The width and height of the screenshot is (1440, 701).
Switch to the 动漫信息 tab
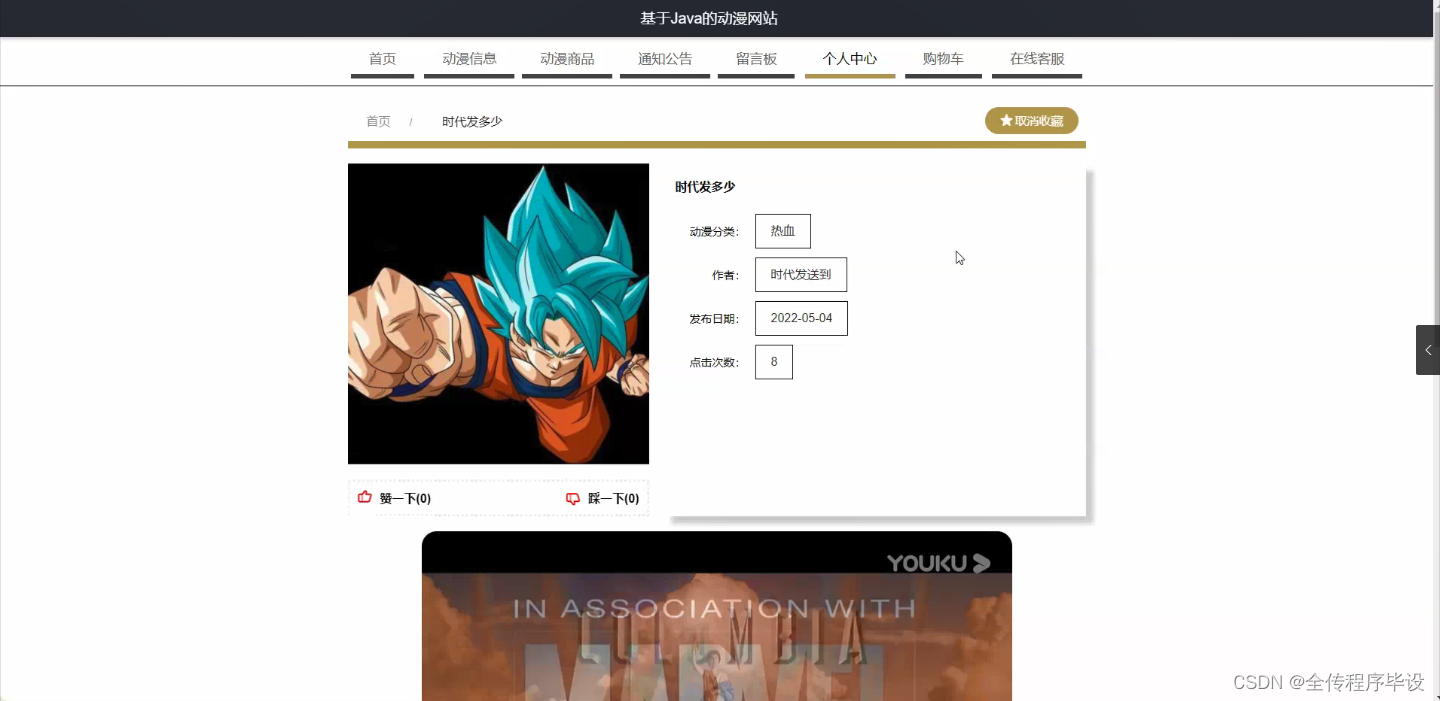(468, 58)
